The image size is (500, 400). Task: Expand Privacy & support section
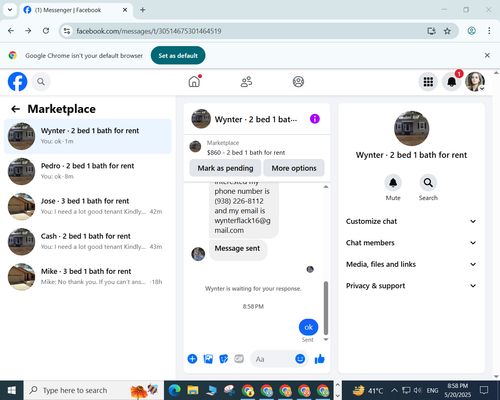(411, 286)
